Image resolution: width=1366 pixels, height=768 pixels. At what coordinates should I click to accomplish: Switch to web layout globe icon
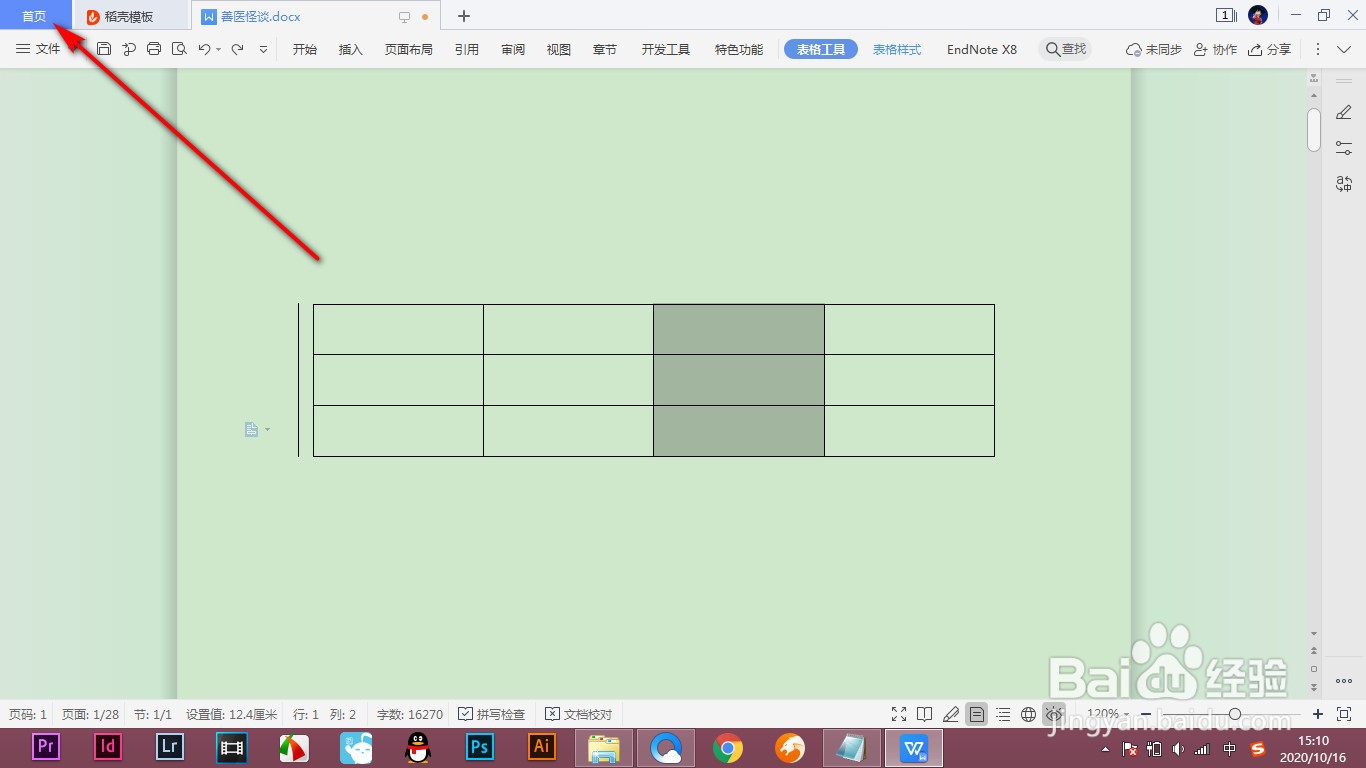(x=1028, y=714)
